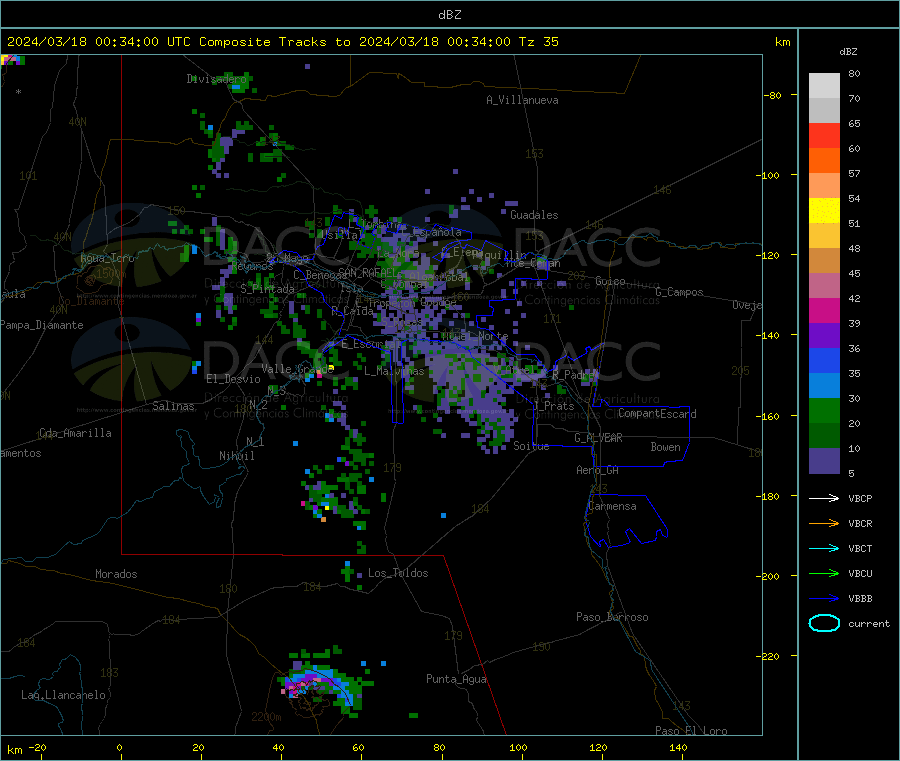The height and width of the screenshot is (761, 900).
Task: Click the Cda_Amarilla map label
Action: (x=75, y=433)
